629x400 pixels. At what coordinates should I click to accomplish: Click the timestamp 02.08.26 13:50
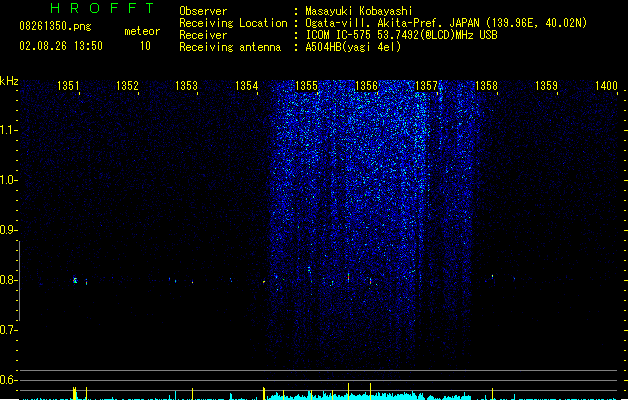tap(61, 46)
